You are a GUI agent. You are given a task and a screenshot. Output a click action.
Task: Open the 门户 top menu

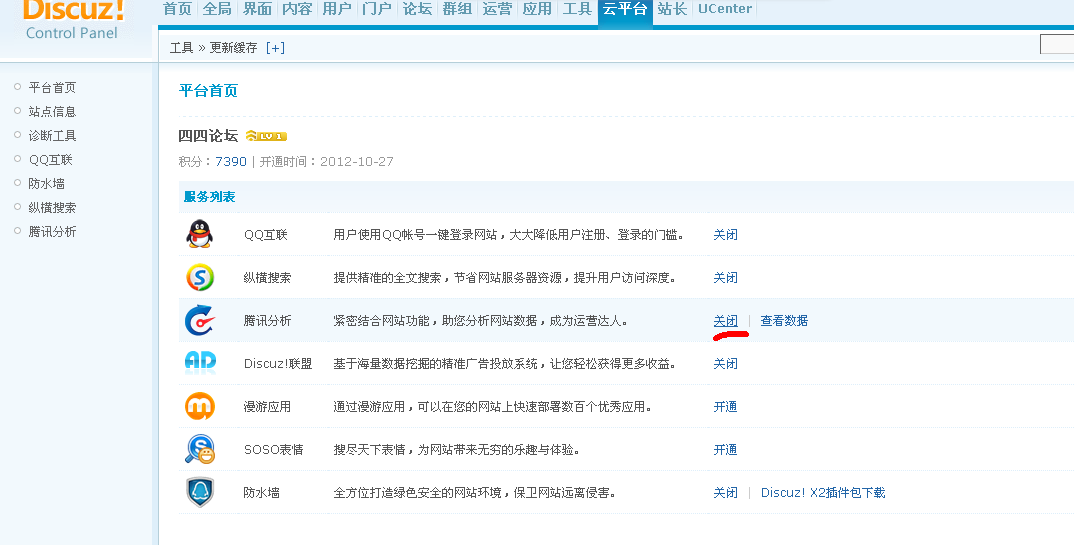click(377, 9)
